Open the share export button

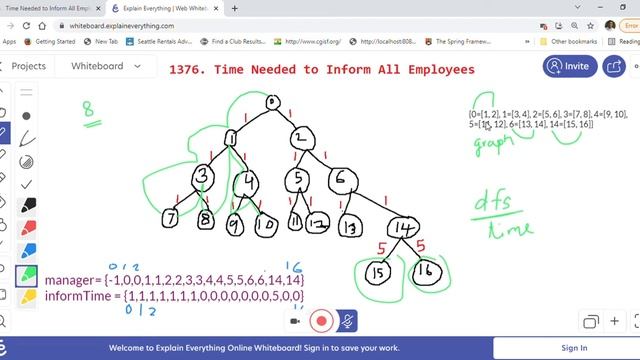pyautogui.click(x=614, y=66)
